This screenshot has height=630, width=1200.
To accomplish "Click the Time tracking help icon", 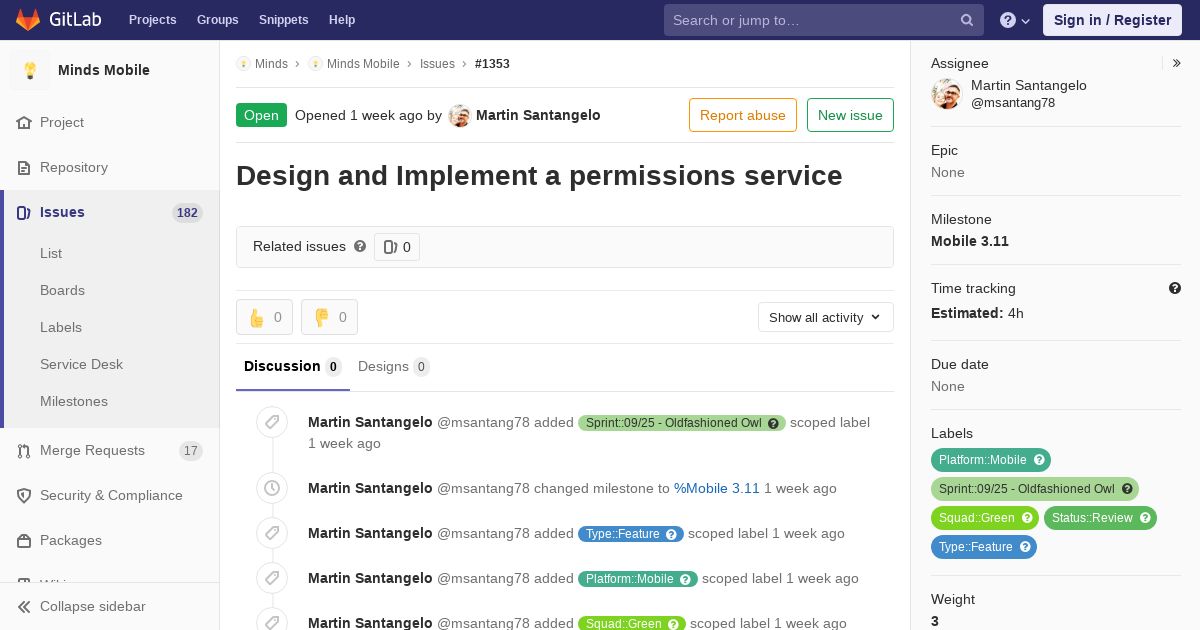I will tap(1175, 288).
